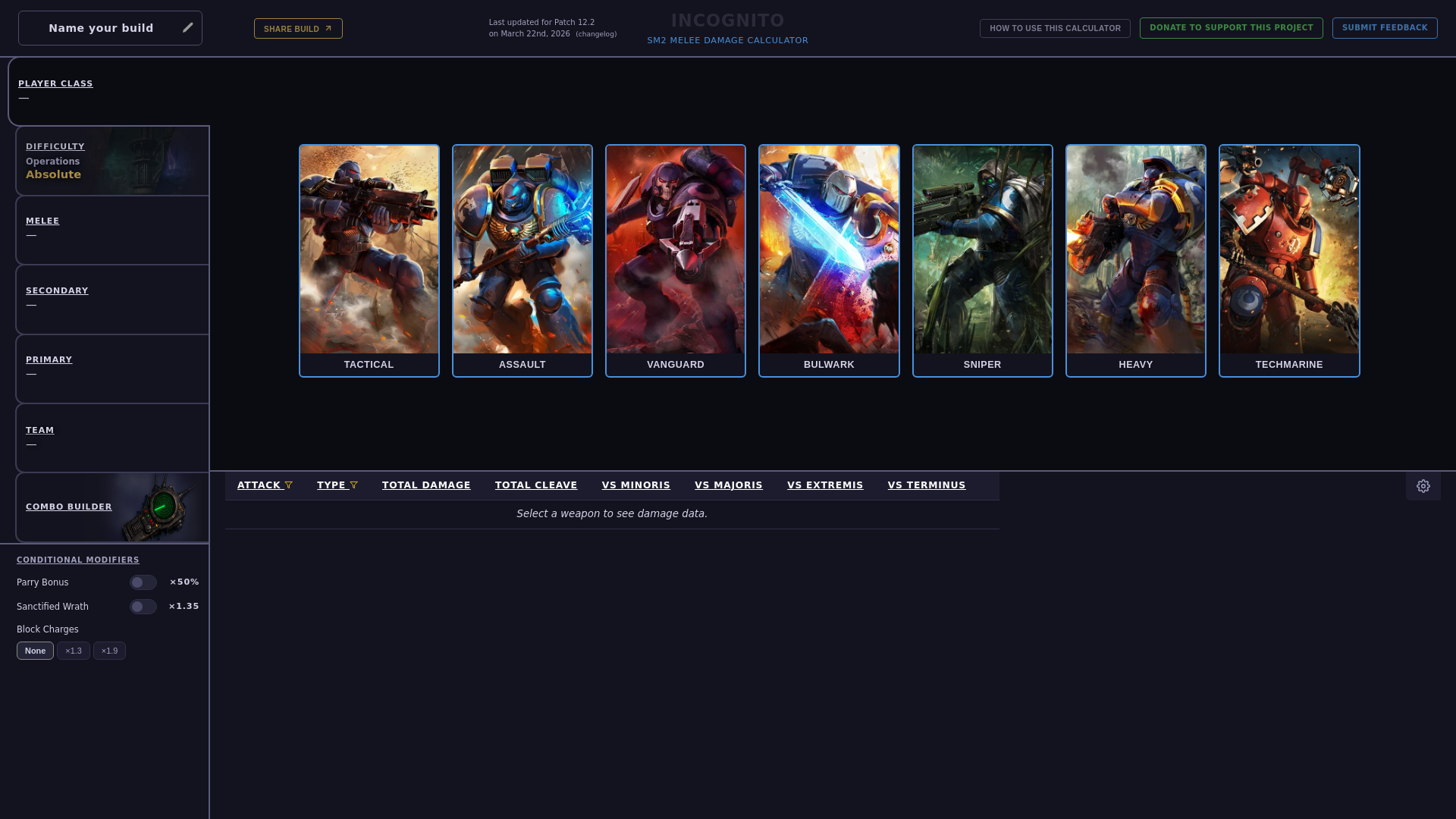Click the Submit Feedback button
The width and height of the screenshot is (1456, 819).
tap(1385, 28)
